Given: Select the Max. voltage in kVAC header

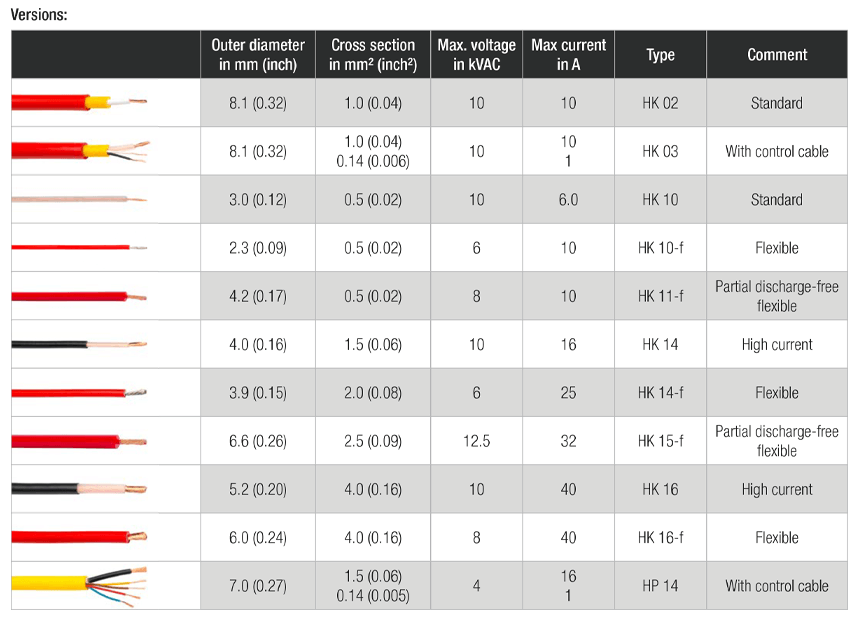Looking at the screenshot, I should (x=477, y=54).
